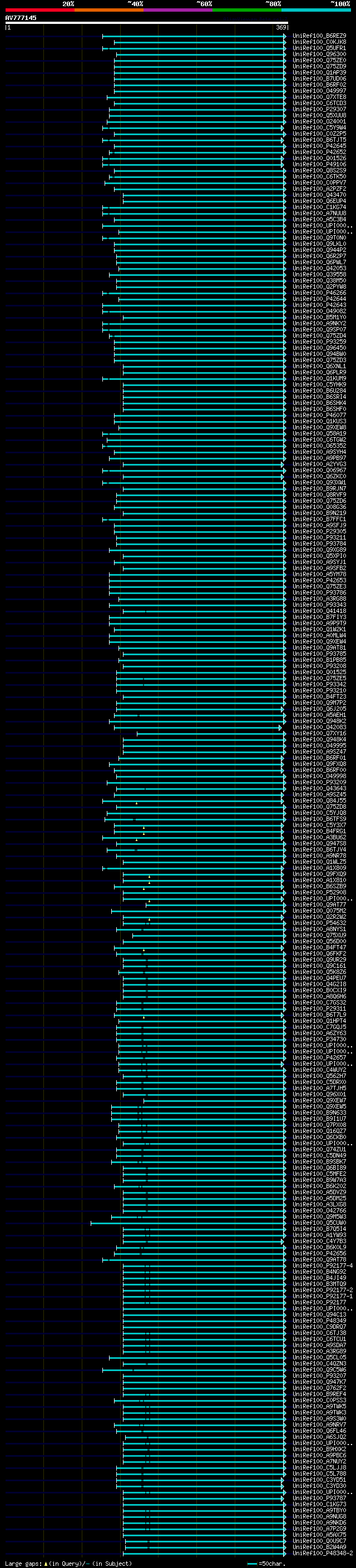The image size is (356, 1568).
Task: Click the white query sequence bar
Action: 147,22
